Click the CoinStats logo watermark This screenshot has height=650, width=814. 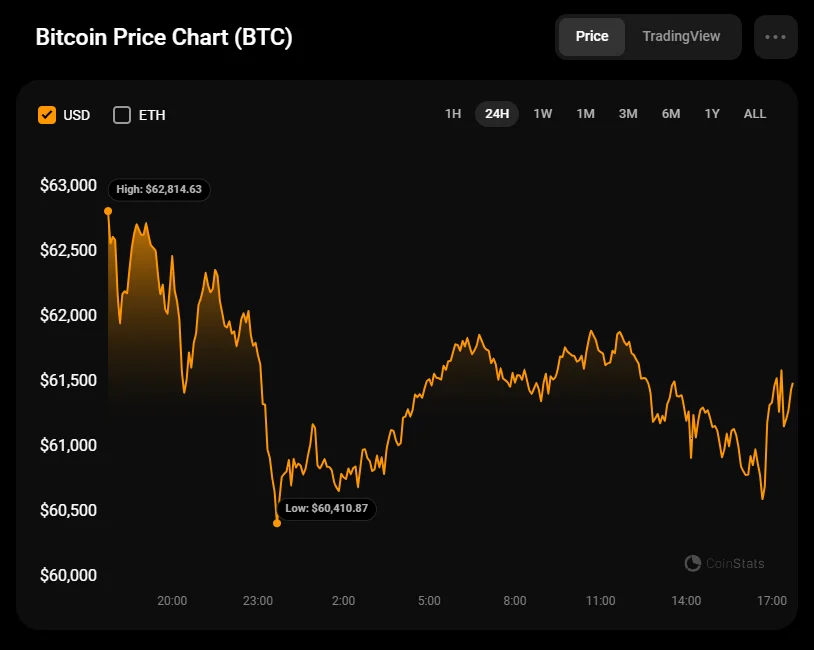pyautogui.click(x=724, y=563)
